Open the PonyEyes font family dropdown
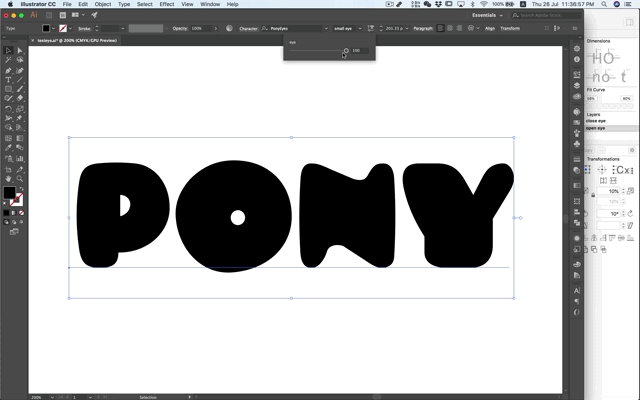Viewport: 640px width, 400px height. pyautogui.click(x=326, y=28)
